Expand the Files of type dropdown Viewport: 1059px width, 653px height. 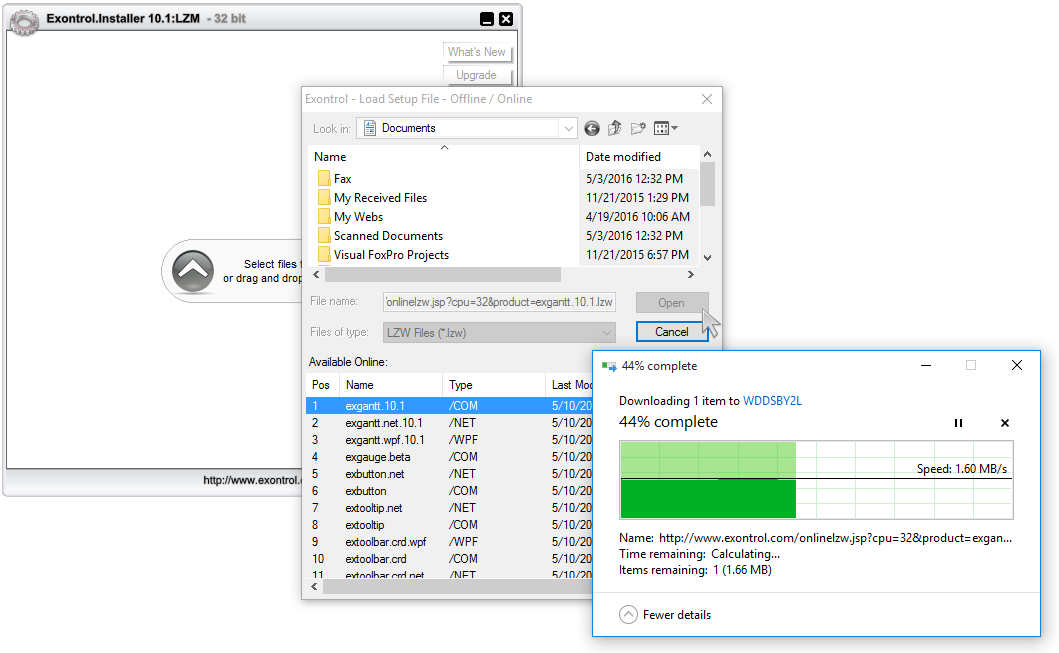(x=606, y=332)
